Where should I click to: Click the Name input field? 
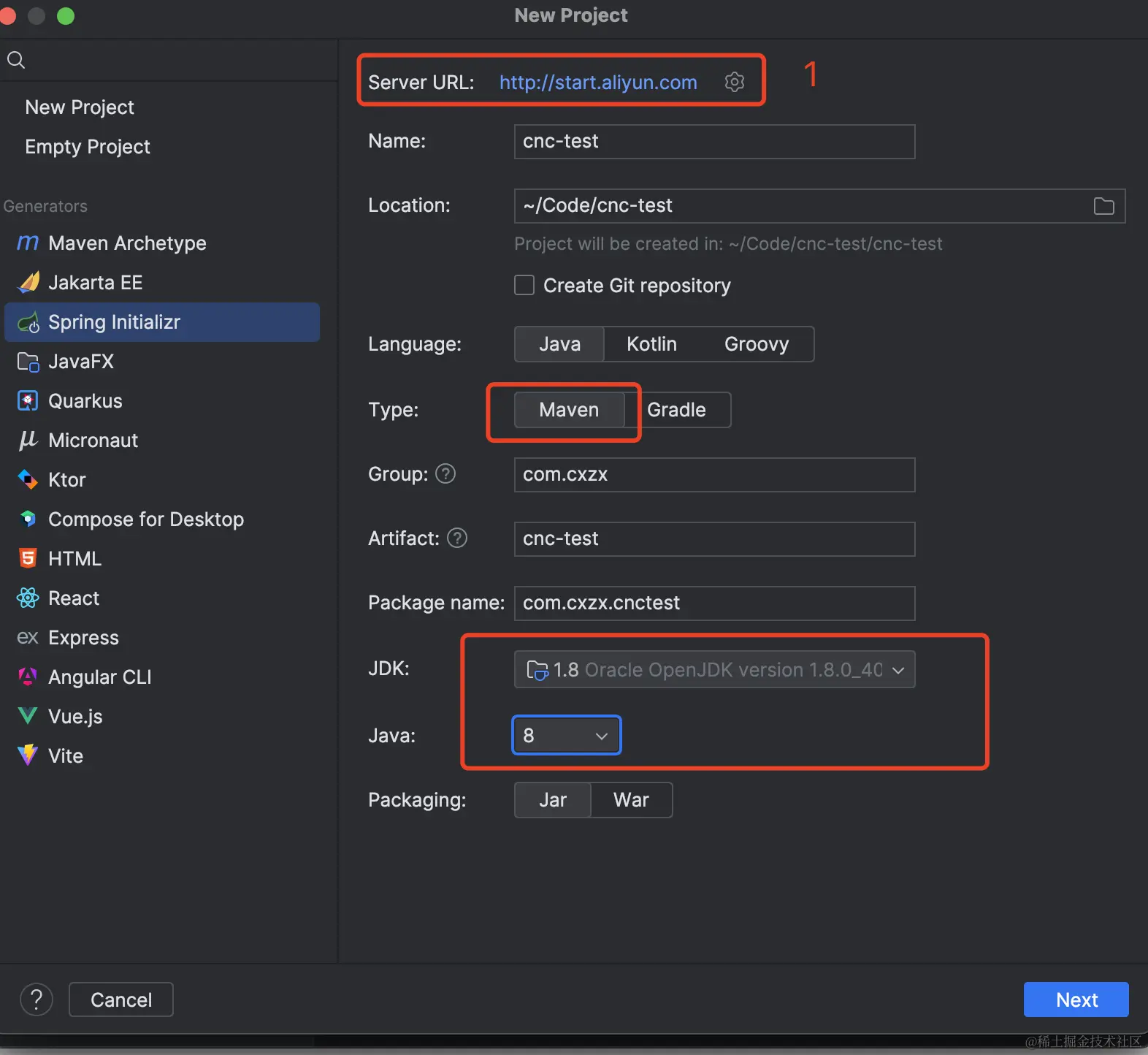coord(714,142)
